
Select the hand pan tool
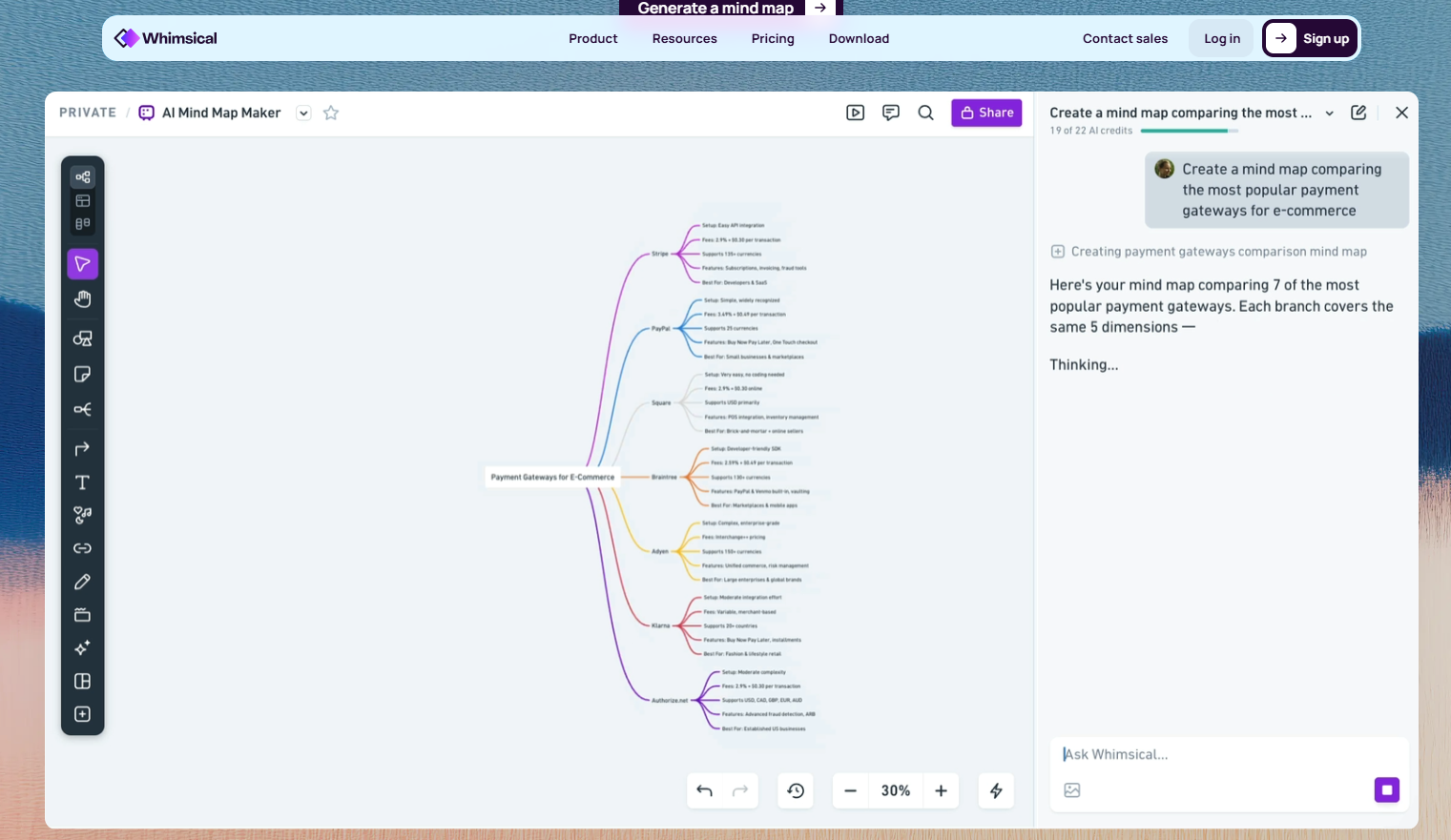pyautogui.click(x=83, y=299)
